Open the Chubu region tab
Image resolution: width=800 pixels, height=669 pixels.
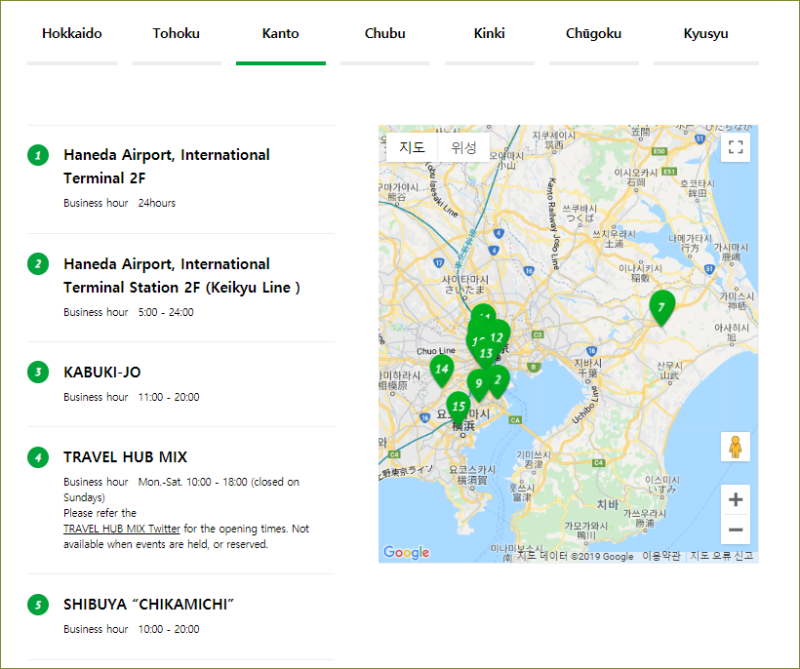[x=385, y=34]
